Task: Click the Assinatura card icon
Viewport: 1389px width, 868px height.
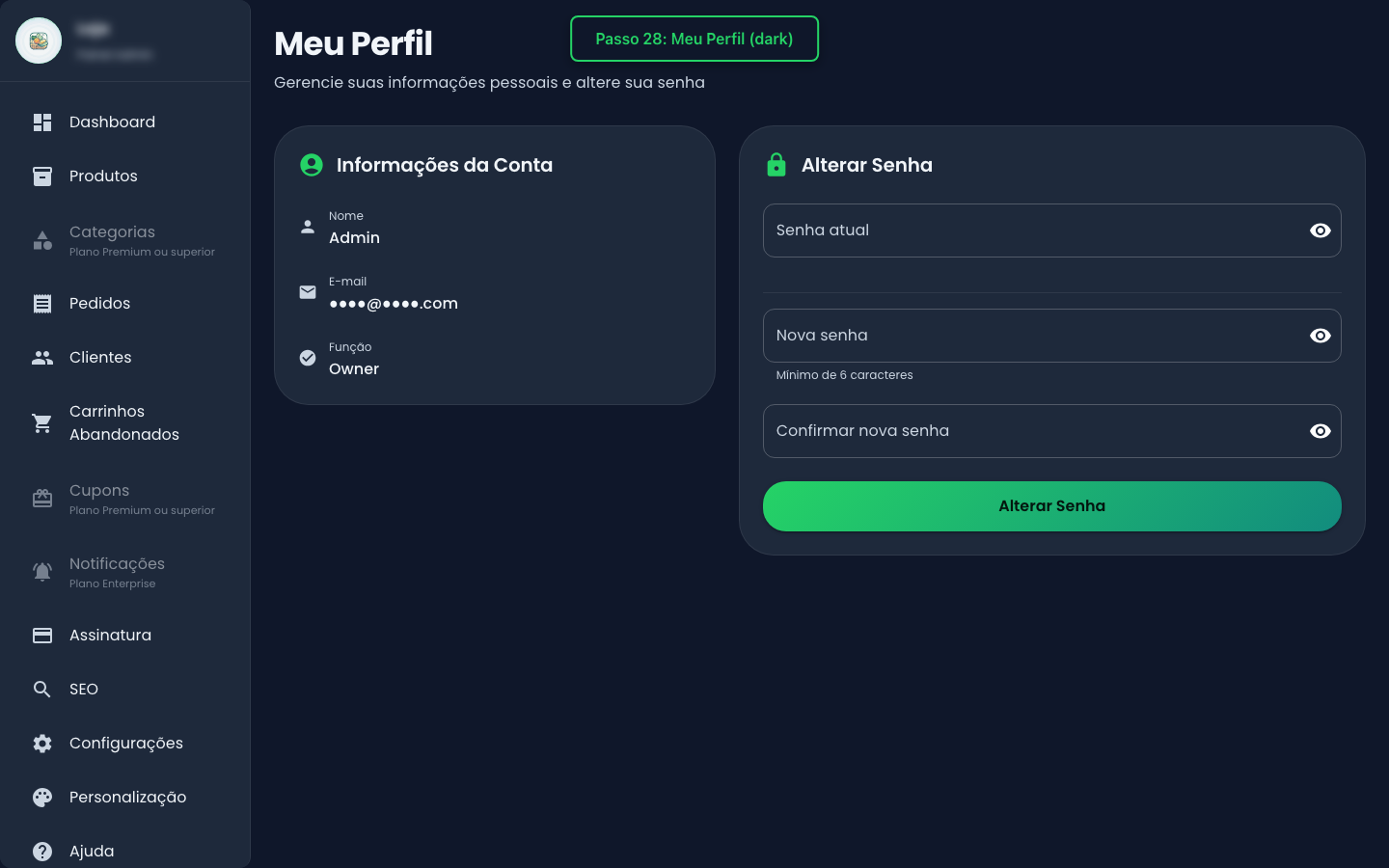Action: click(x=42, y=635)
